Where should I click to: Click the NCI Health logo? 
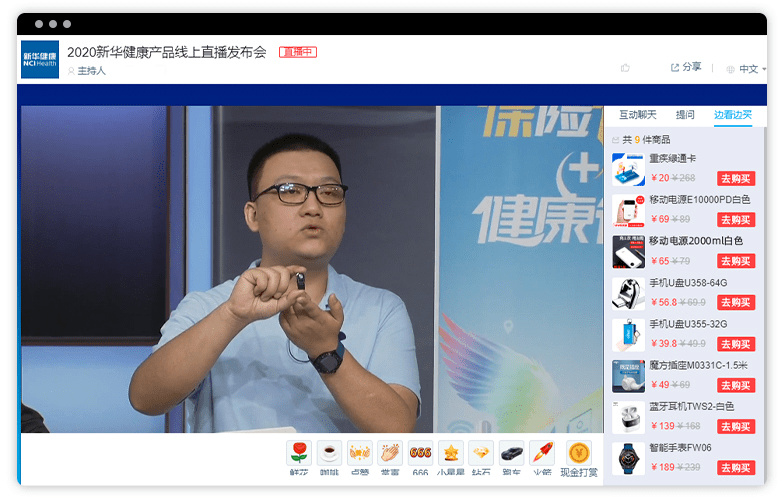(x=40, y=60)
